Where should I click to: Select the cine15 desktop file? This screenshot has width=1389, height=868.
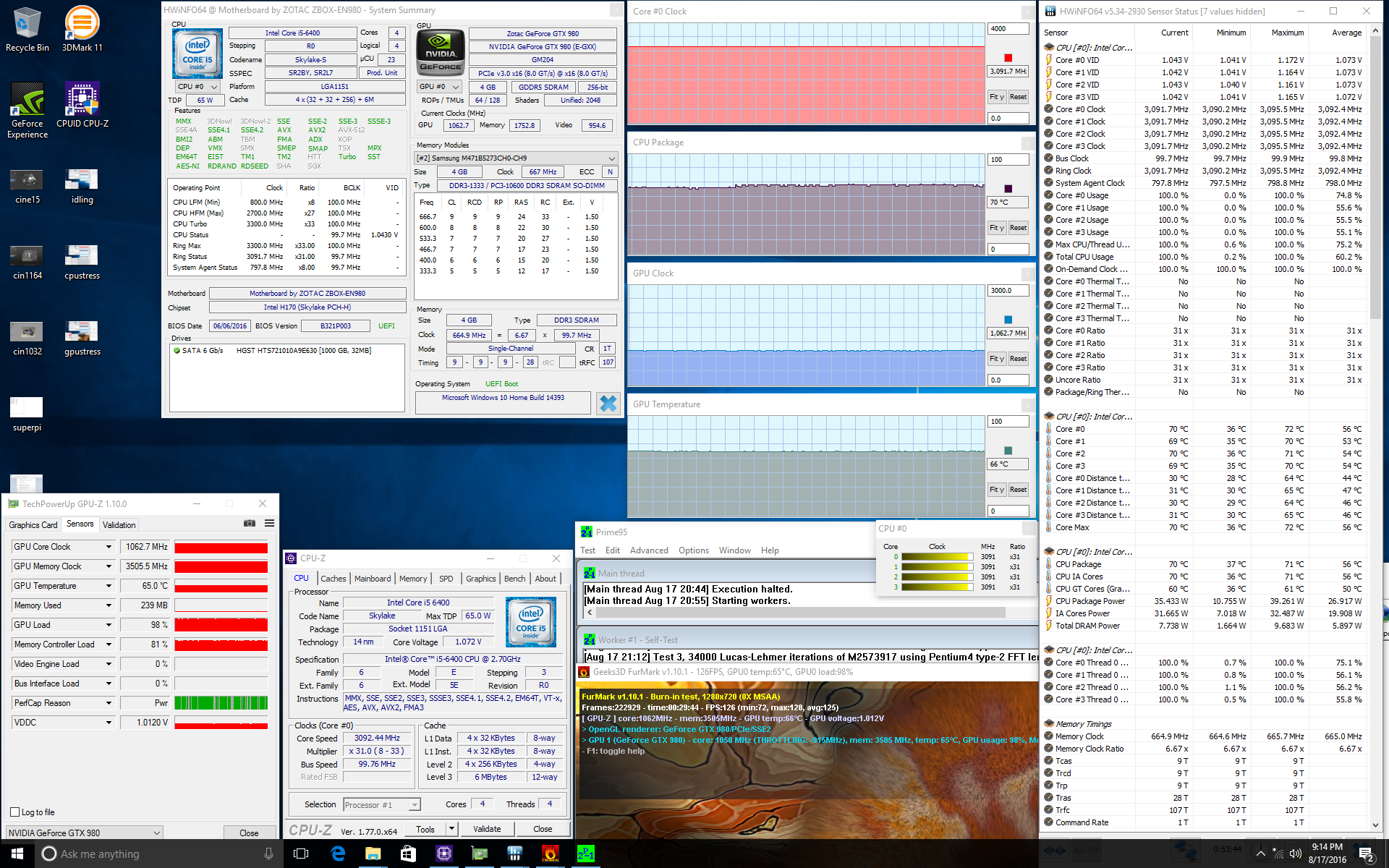click(27, 187)
